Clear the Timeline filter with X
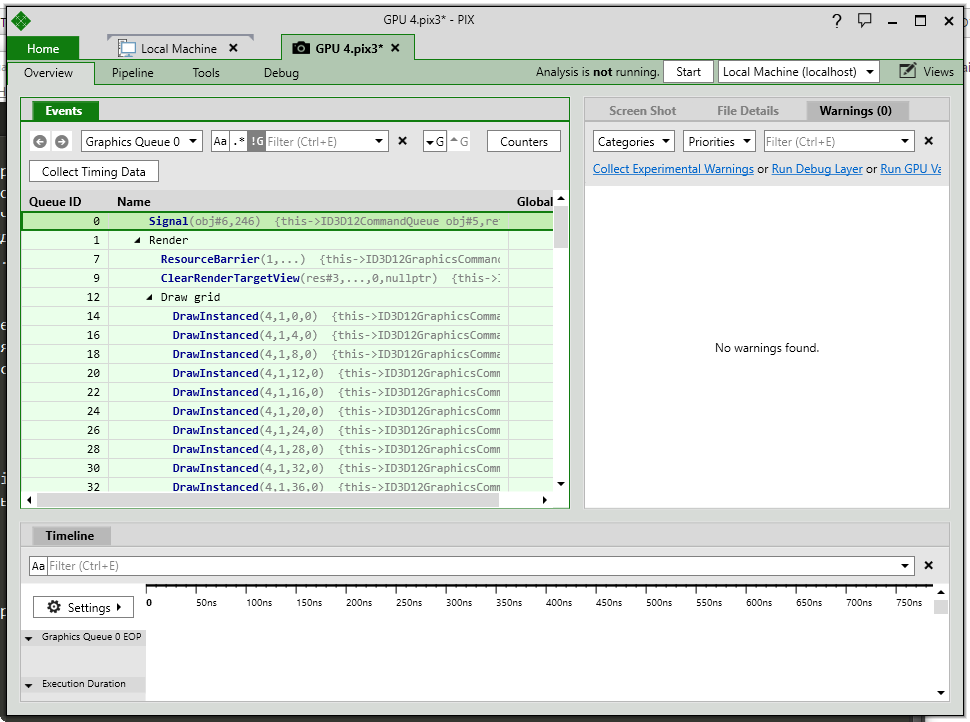The width and height of the screenshot is (970, 722). (929, 565)
